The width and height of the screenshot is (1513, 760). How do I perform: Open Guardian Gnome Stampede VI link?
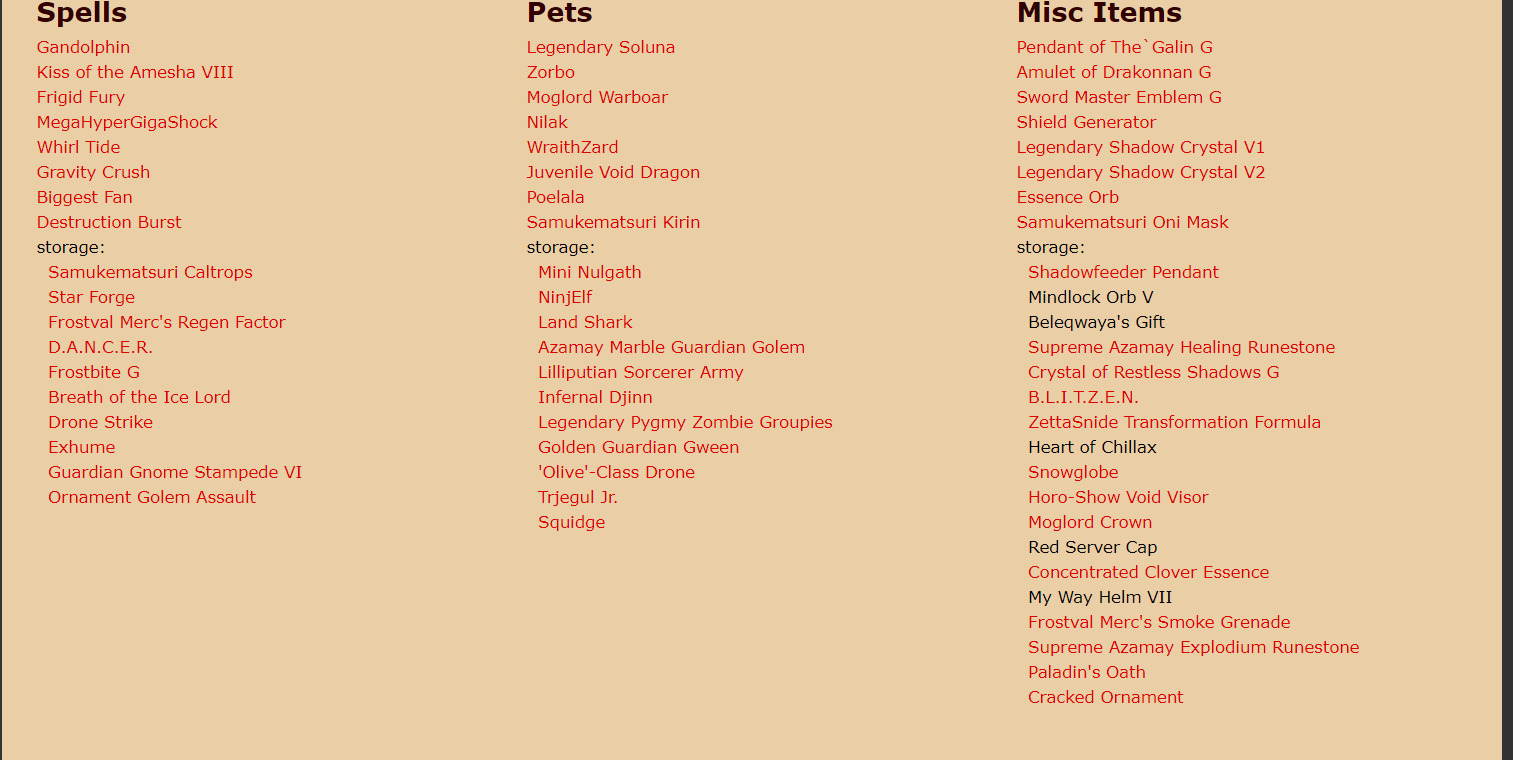[175, 472]
